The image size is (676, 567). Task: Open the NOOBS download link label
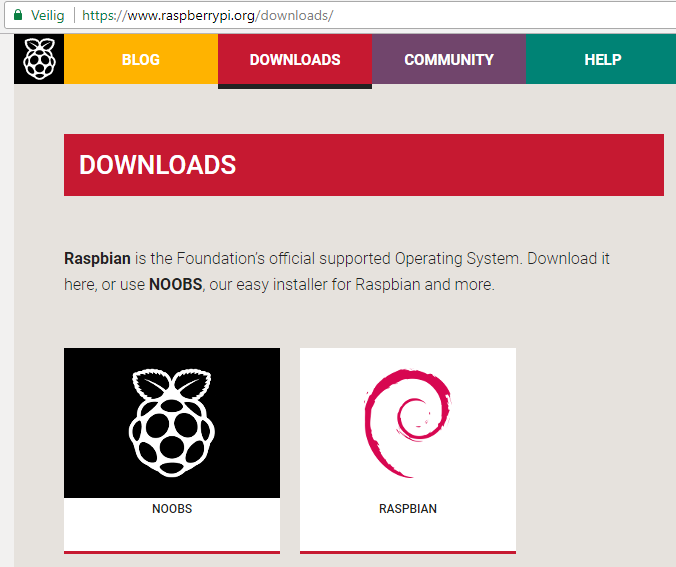point(172,509)
